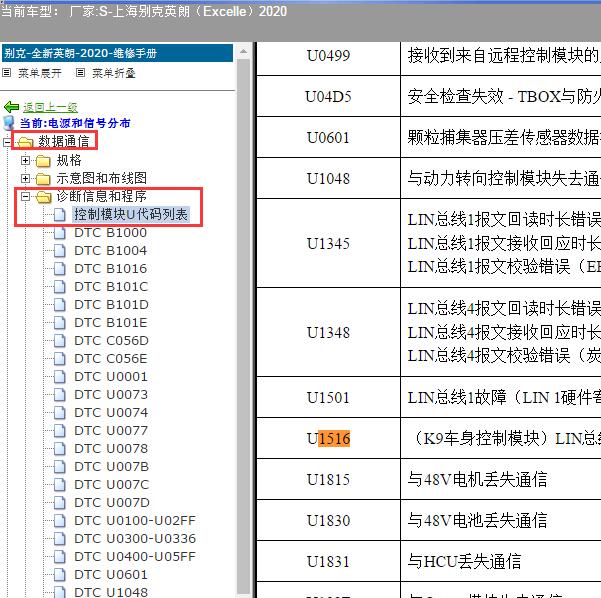
Task: Click the green back arrow icon
Action: tap(11, 107)
